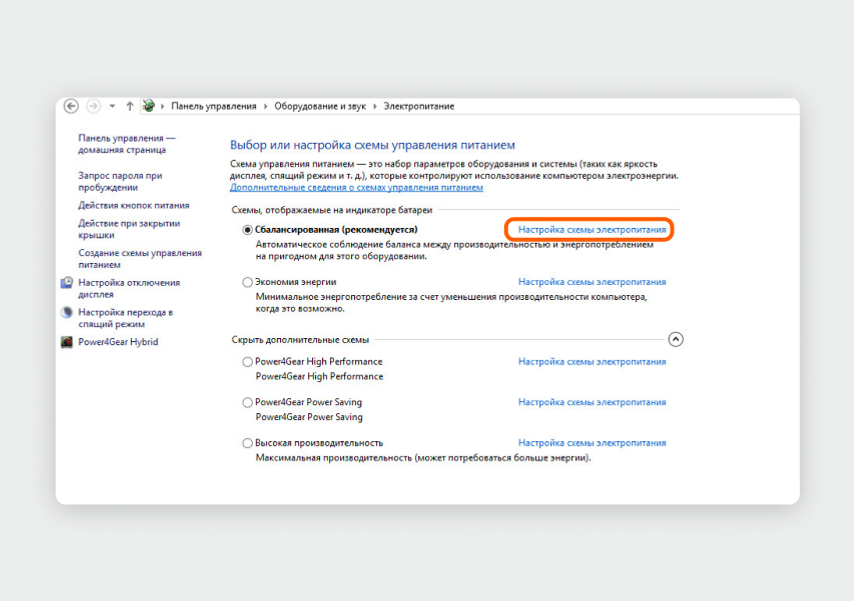Go up one level with Up arrow
Image resolution: width=854 pixels, height=601 pixels.
(130, 106)
